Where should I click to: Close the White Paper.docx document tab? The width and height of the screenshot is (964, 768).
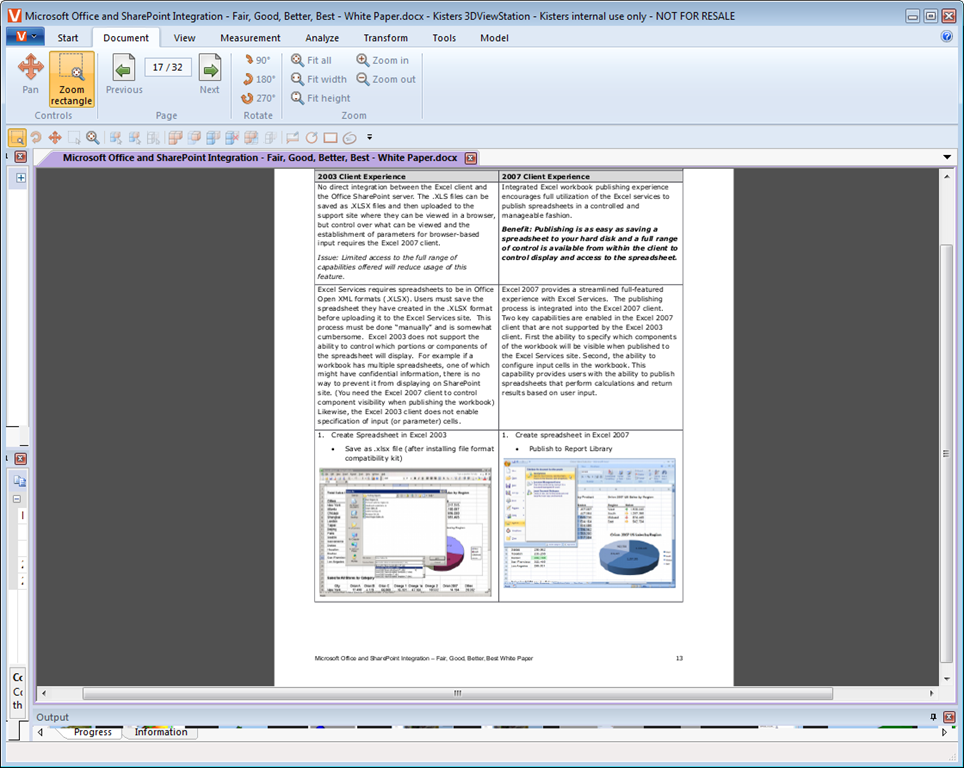pos(471,158)
